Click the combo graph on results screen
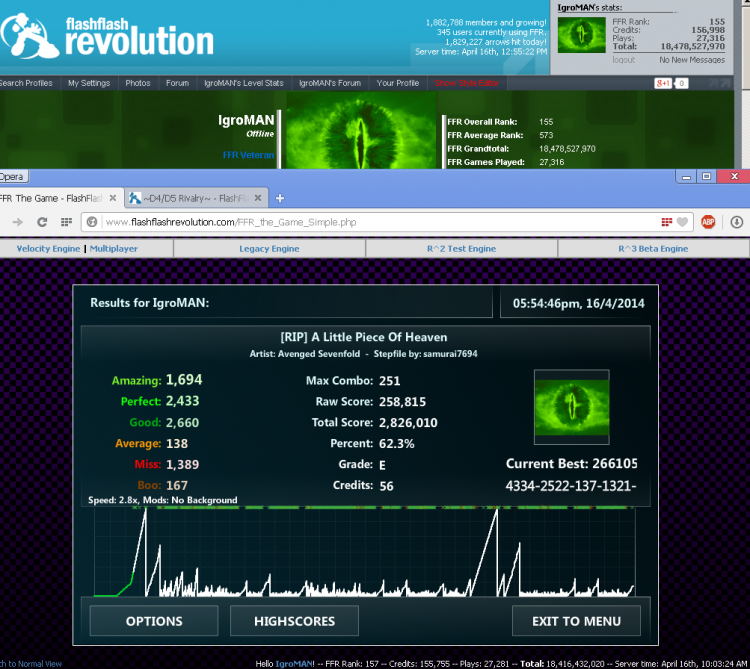This screenshot has height=669, width=750. (365, 552)
